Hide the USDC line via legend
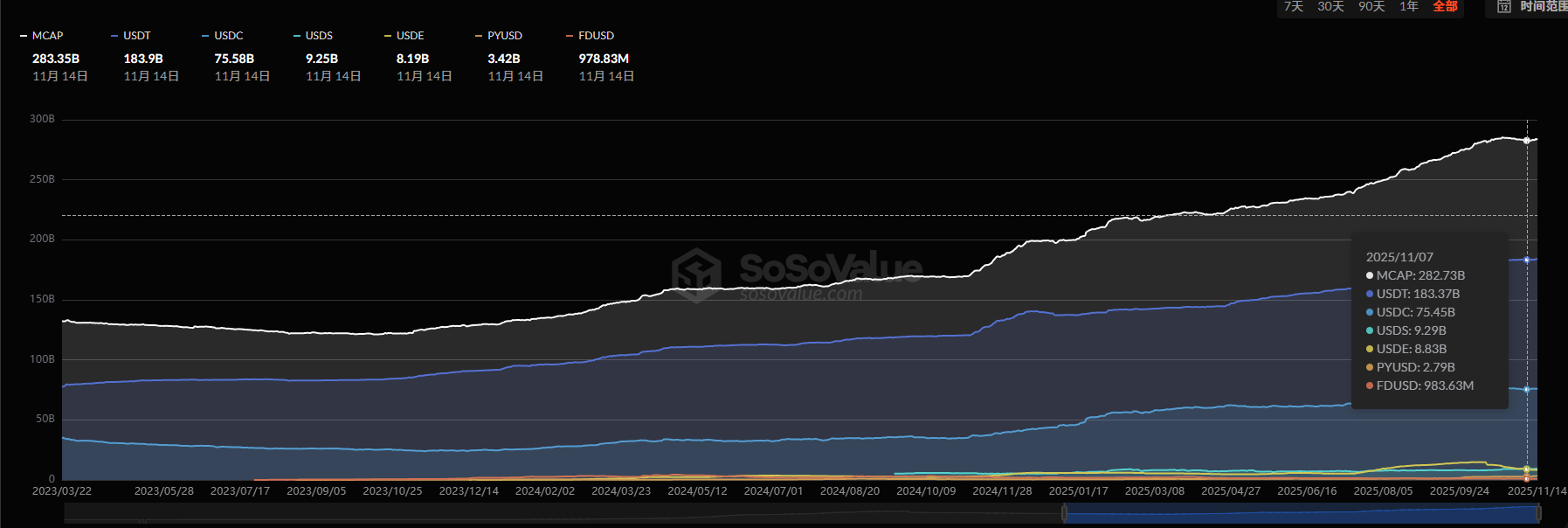 click(x=223, y=36)
